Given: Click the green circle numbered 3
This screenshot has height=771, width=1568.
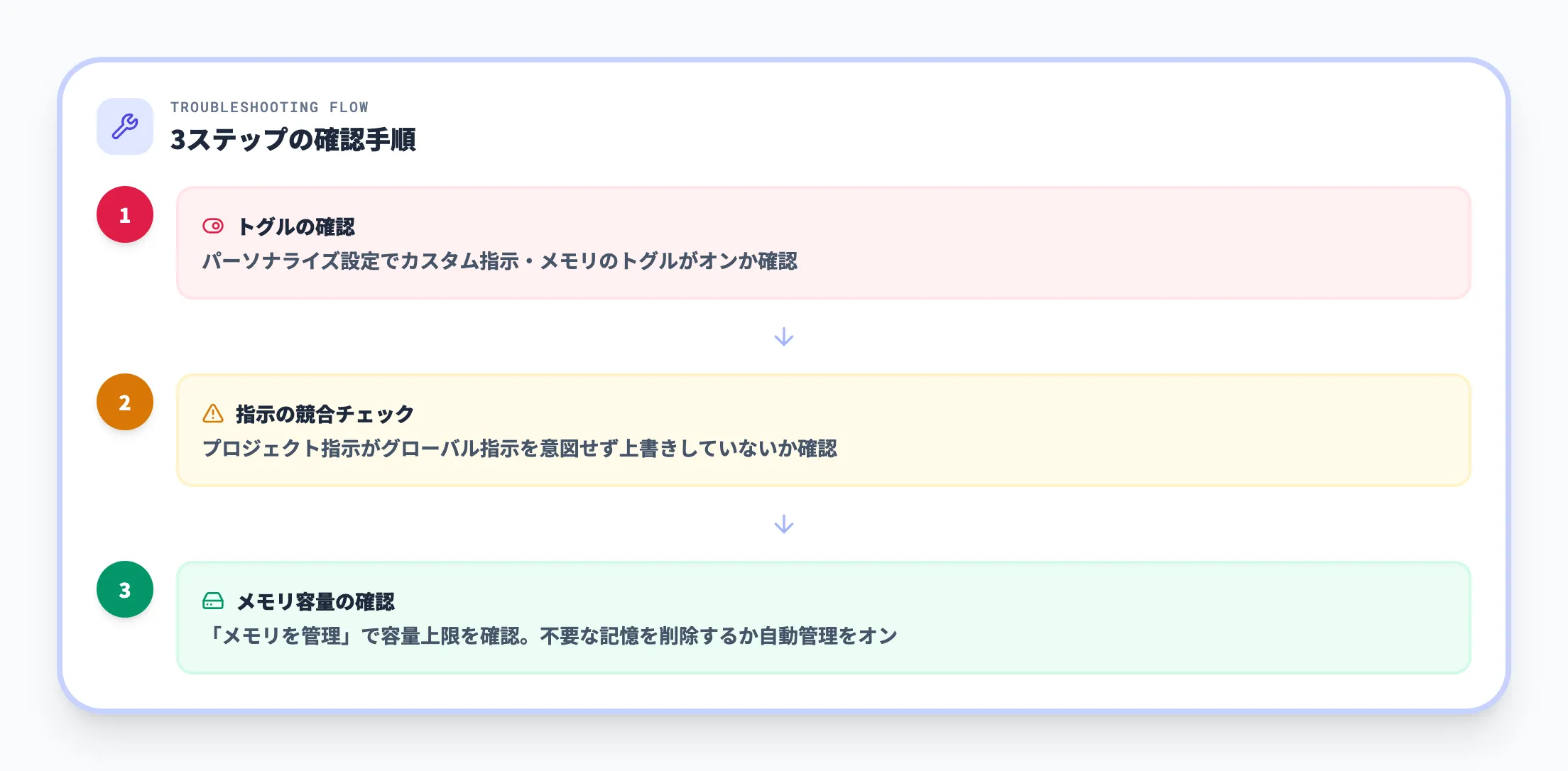Looking at the screenshot, I should click(124, 589).
